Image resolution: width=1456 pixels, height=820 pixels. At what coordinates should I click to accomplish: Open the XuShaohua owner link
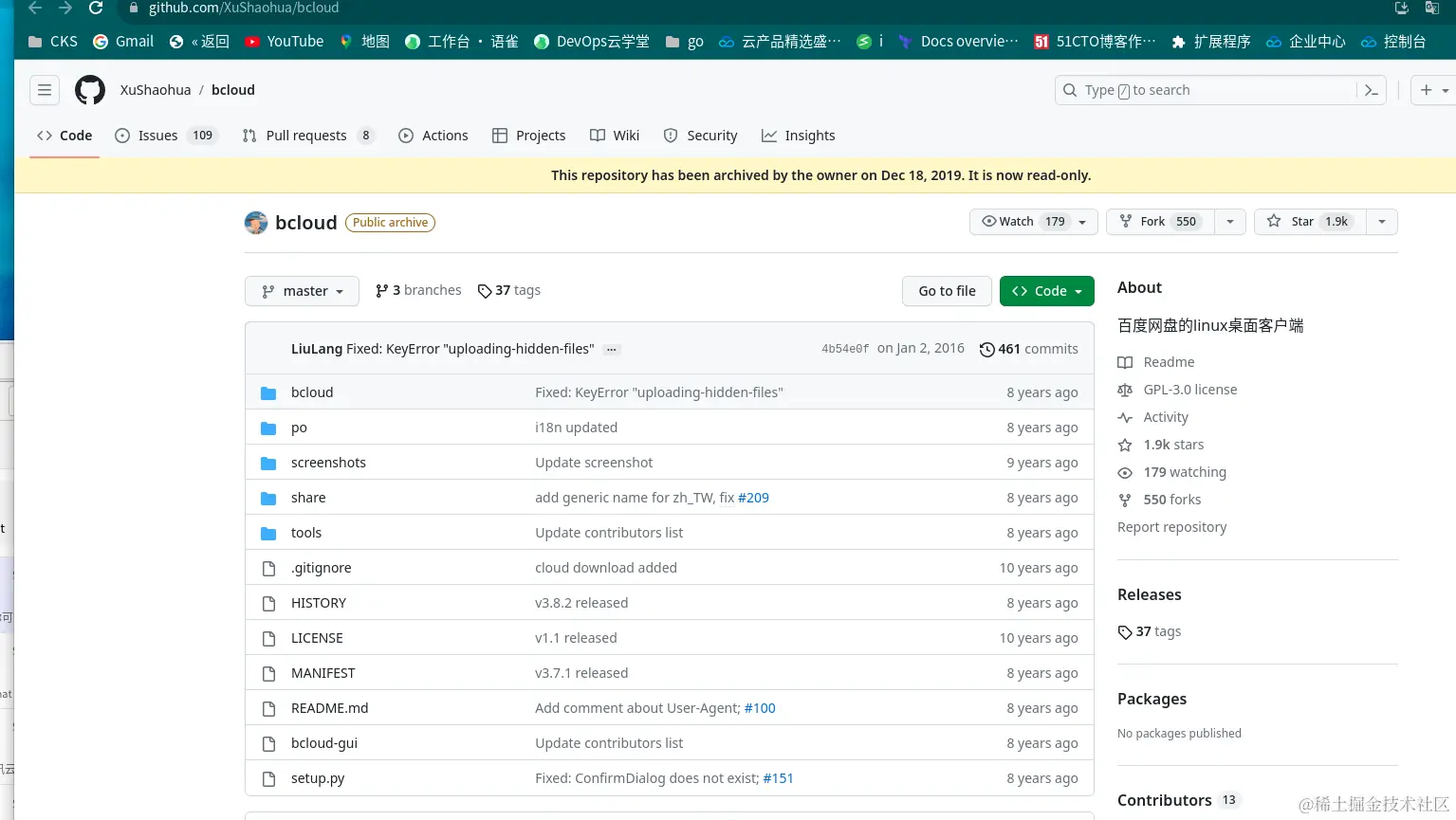coord(156,90)
